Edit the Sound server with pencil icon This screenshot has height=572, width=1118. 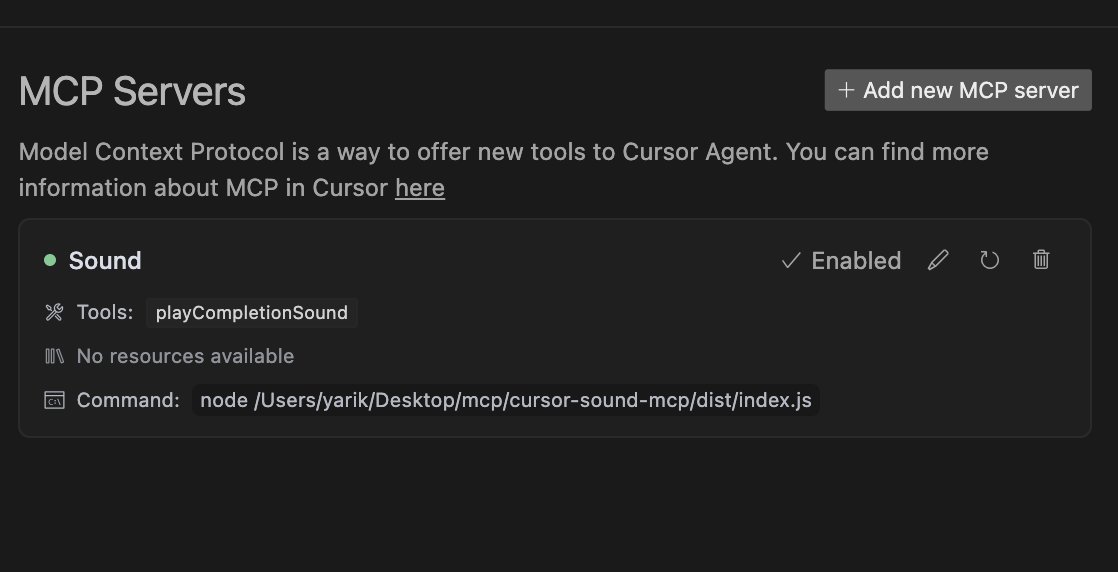click(938, 260)
